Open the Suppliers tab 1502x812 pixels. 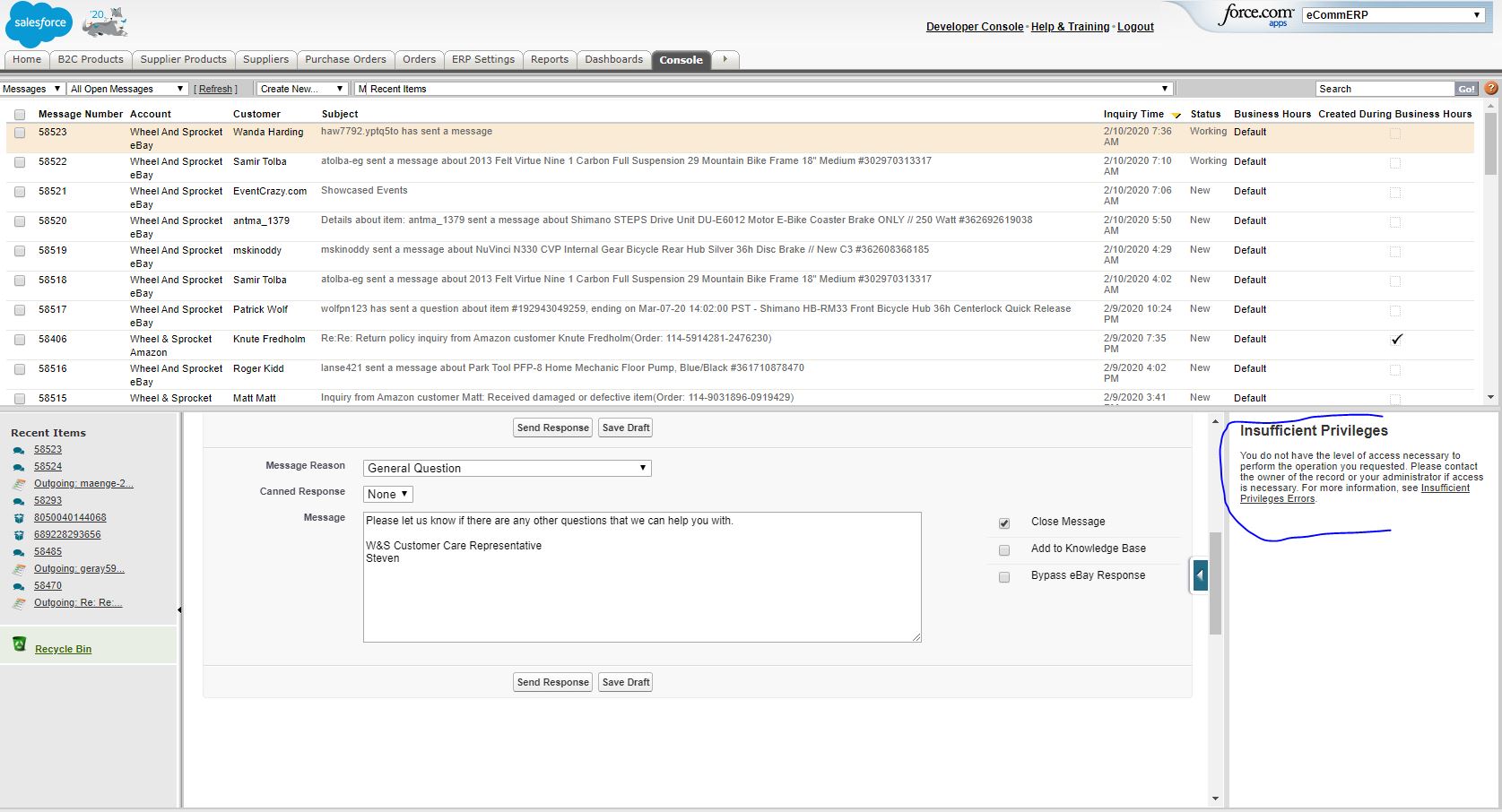click(x=265, y=59)
